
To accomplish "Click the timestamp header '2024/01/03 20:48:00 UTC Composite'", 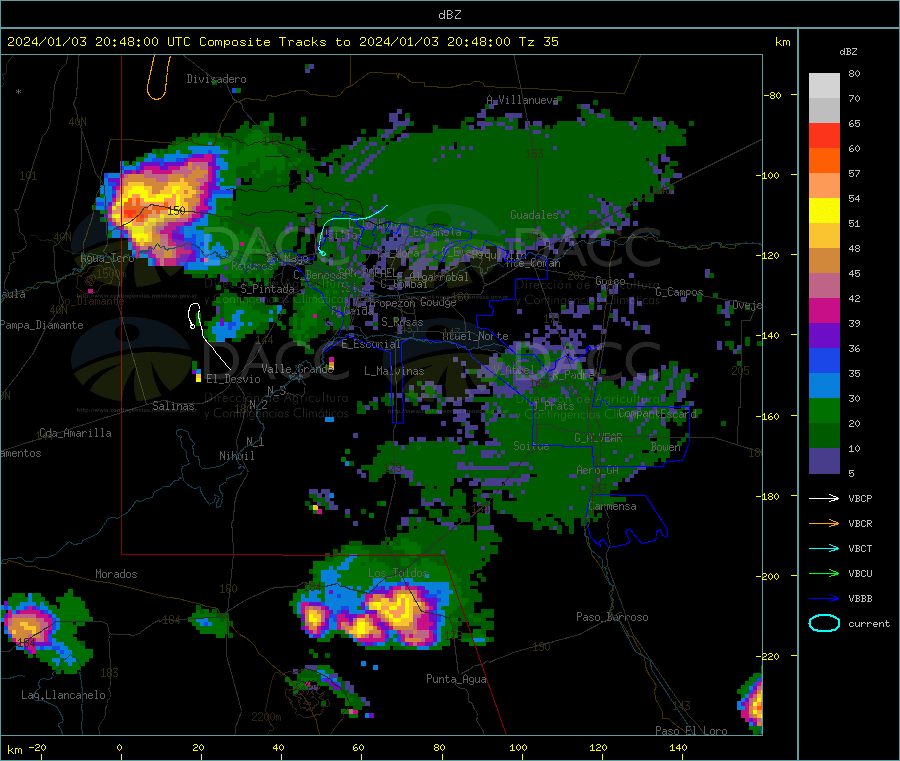I will pyautogui.click(x=138, y=42).
